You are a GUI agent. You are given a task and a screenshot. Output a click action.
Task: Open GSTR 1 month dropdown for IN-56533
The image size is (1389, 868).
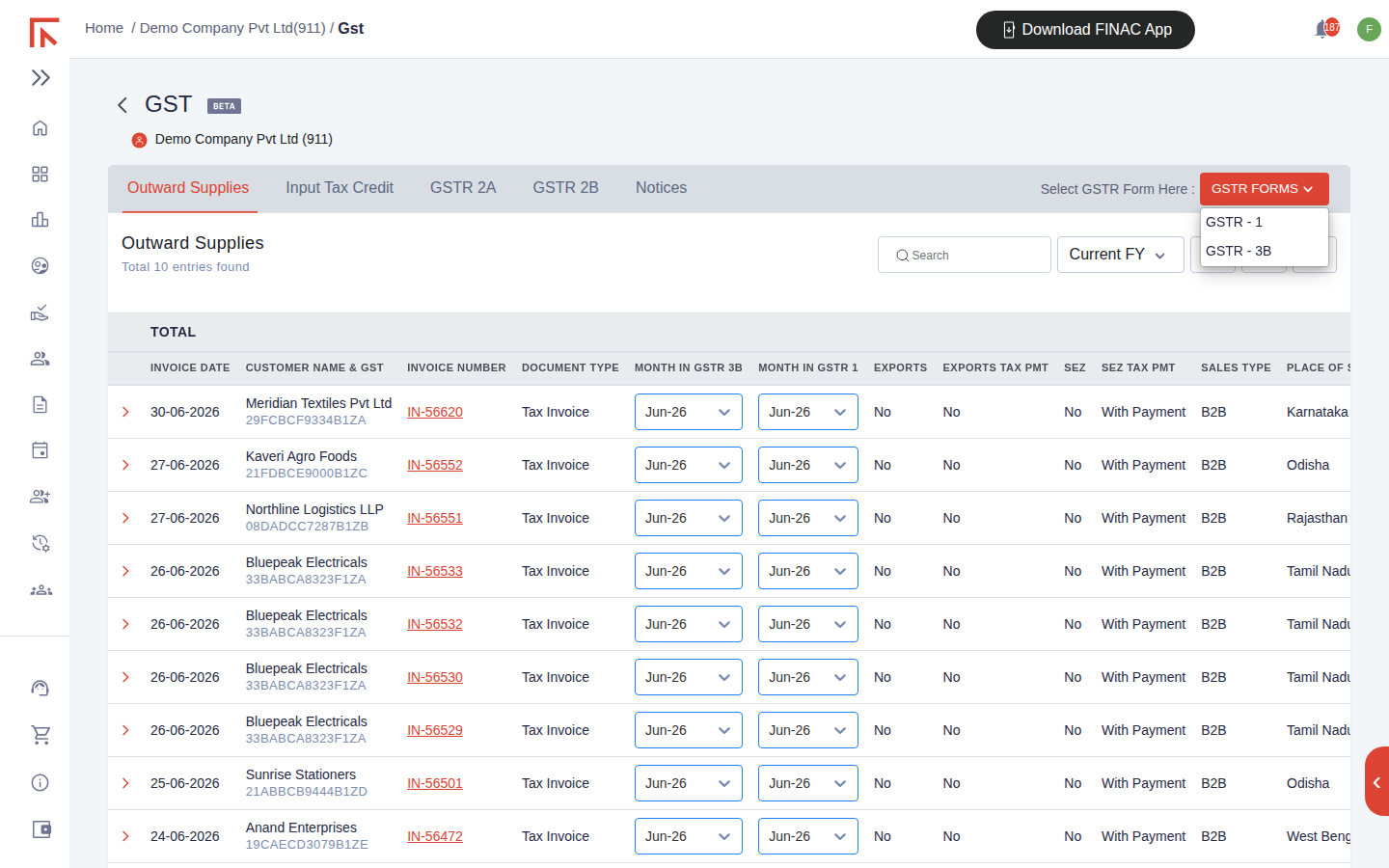point(807,571)
